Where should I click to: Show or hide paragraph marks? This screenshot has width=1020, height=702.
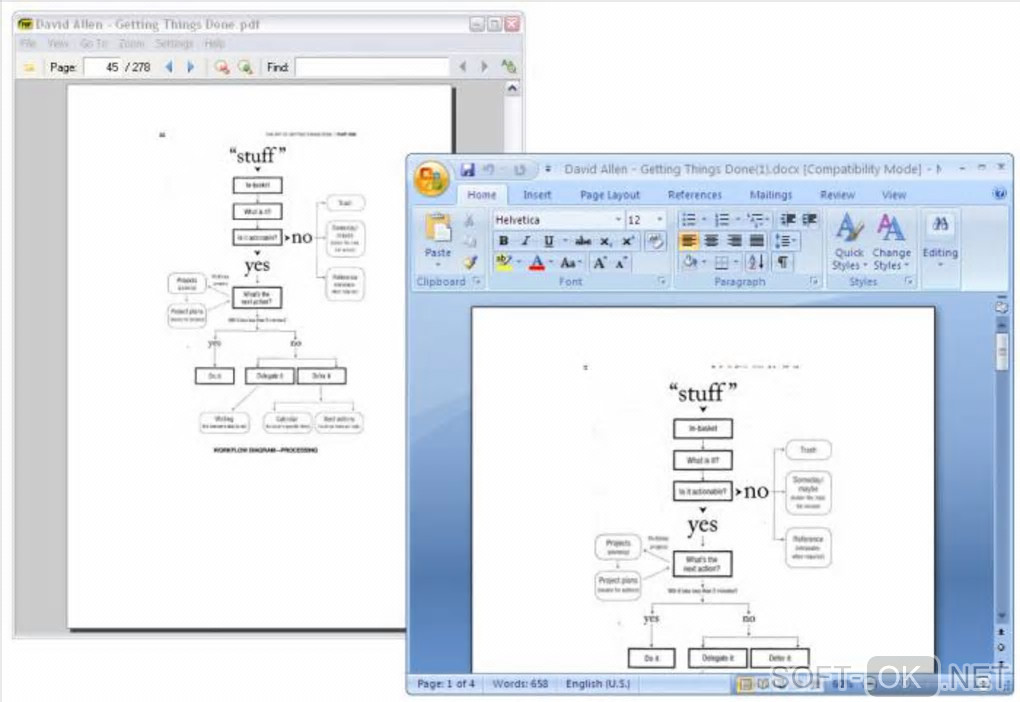[x=783, y=262]
